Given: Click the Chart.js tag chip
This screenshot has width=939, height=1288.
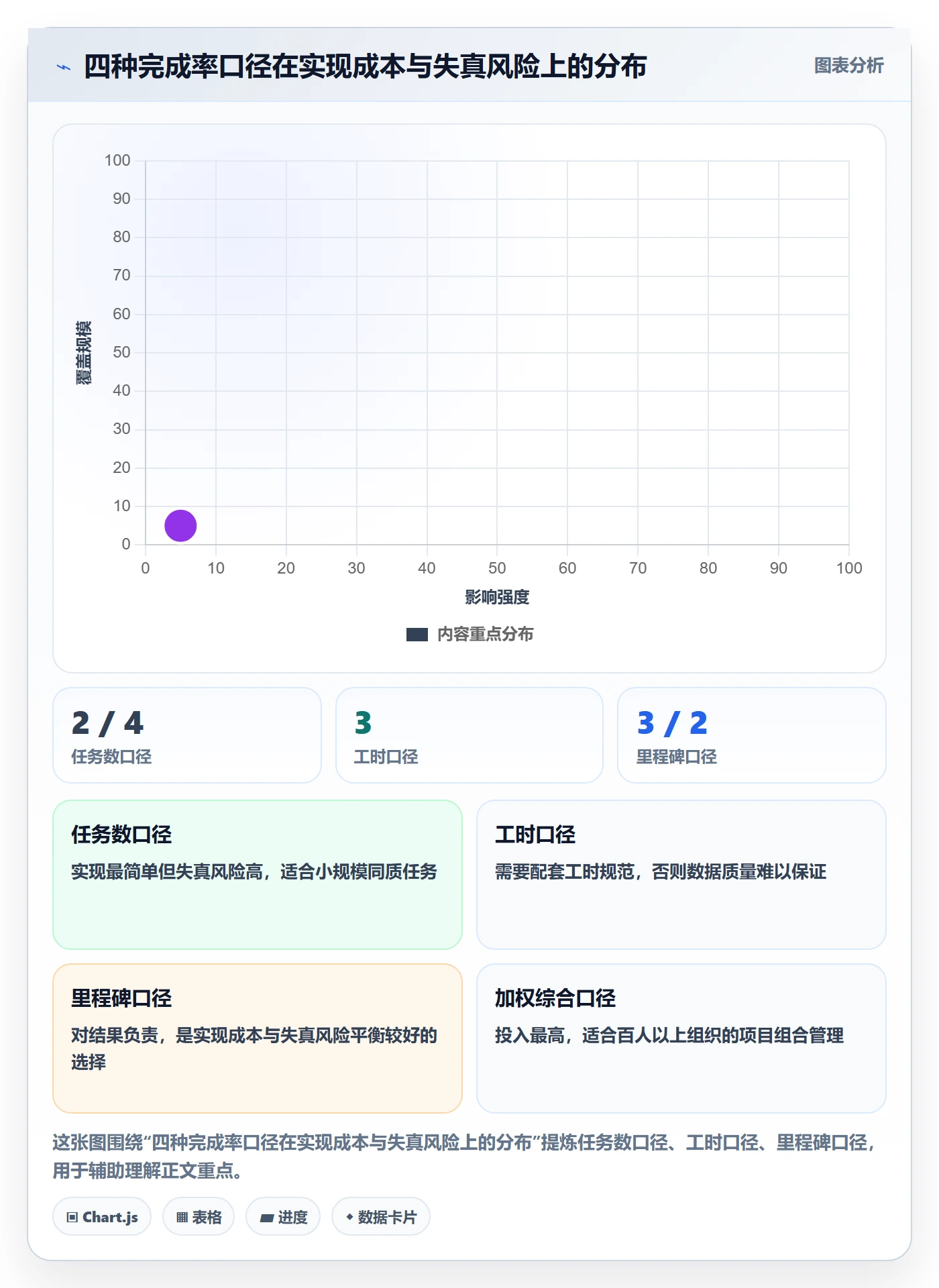Looking at the screenshot, I should pyautogui.click(x=102, y=1217).
